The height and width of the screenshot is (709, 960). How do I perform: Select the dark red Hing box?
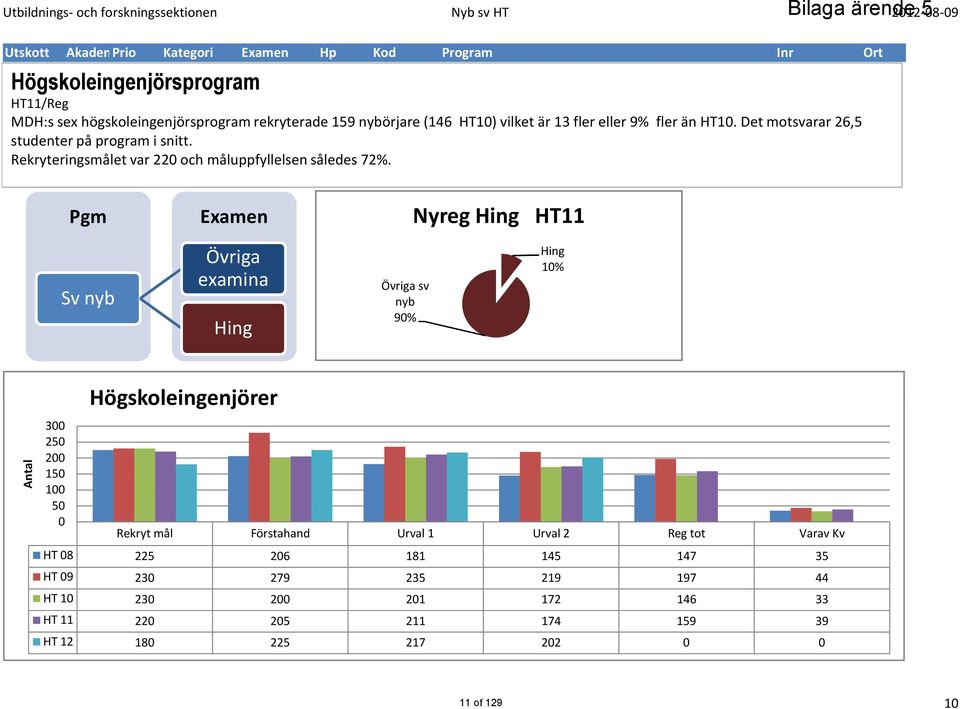(233, 328)
